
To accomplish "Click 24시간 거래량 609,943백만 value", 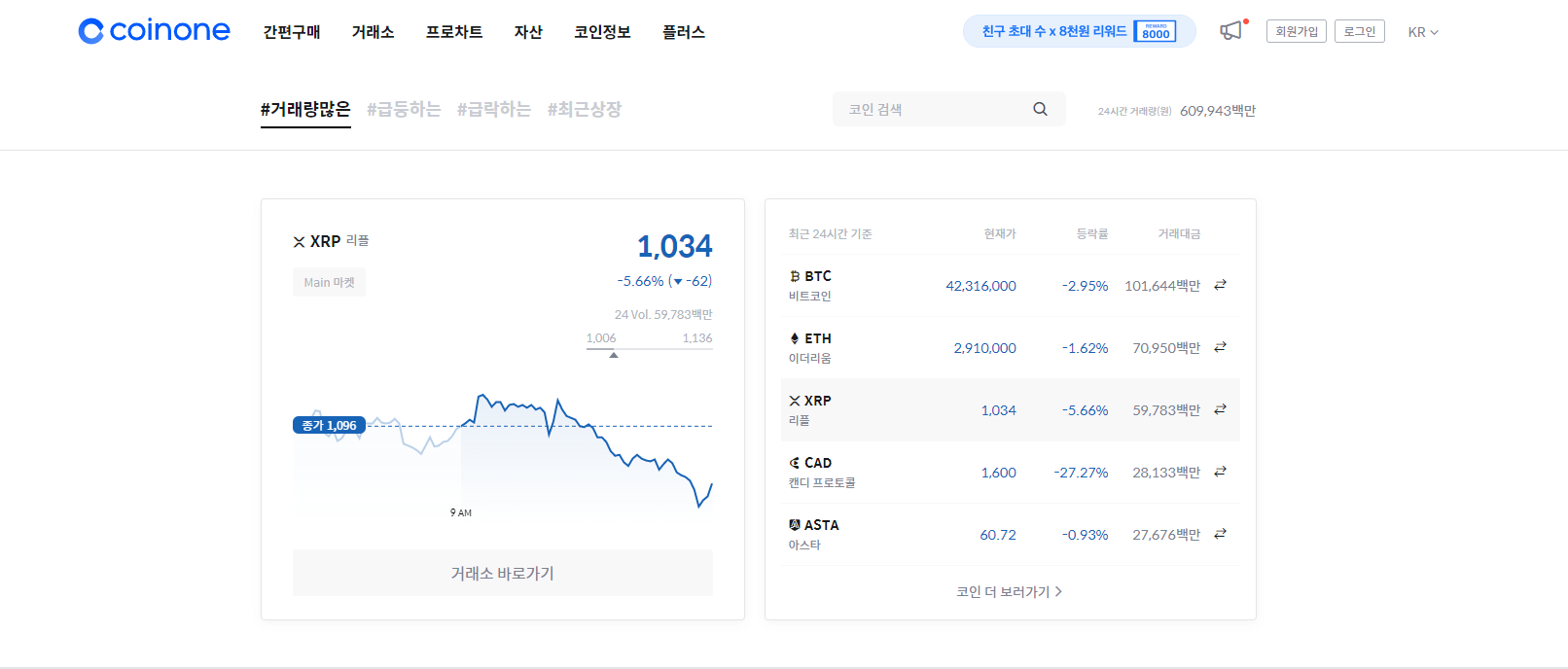I will click(x=1218, y=111).
